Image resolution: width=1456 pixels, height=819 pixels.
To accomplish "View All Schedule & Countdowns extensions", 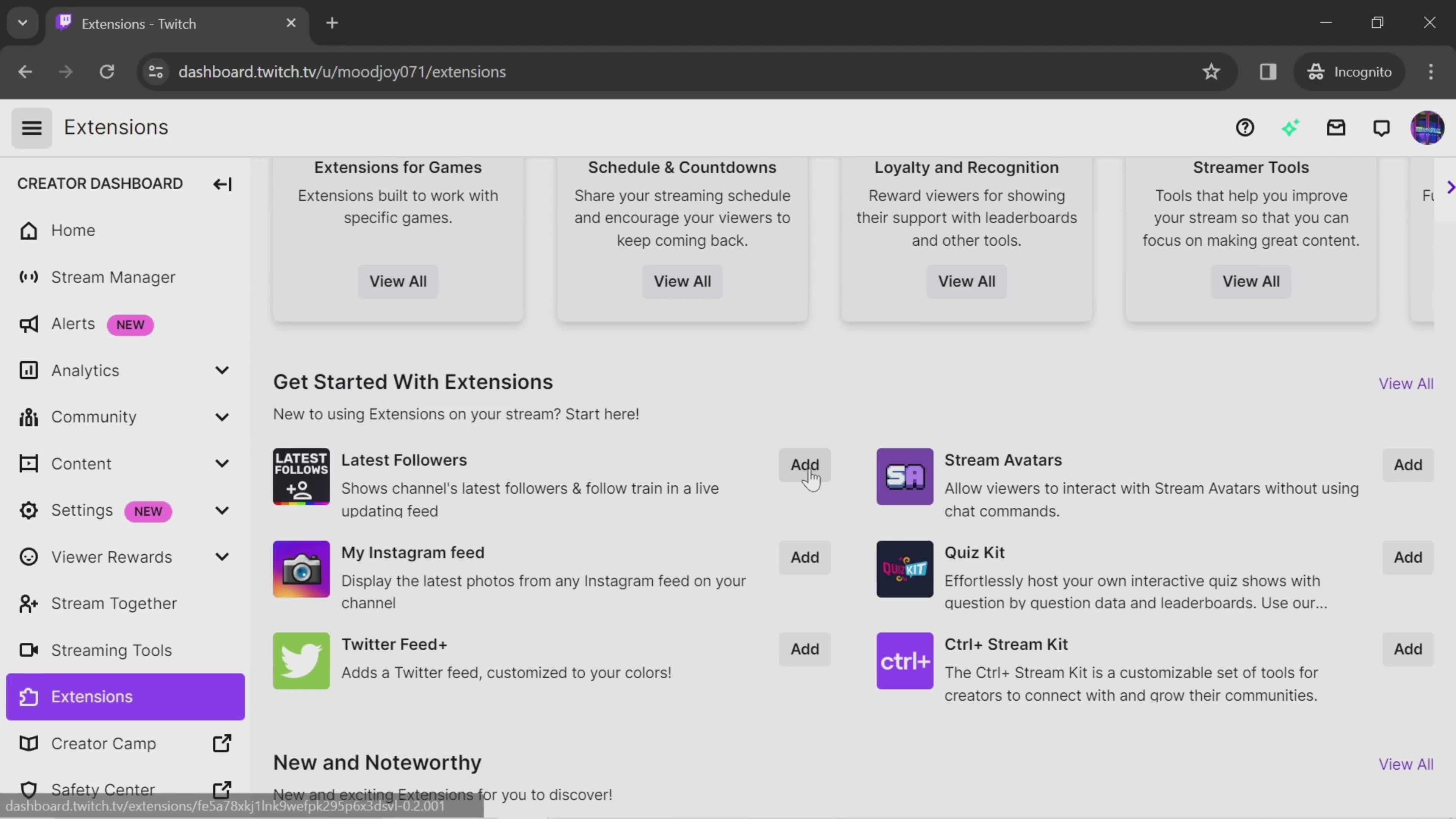I will pyautogui.click(x=682, y=281).
